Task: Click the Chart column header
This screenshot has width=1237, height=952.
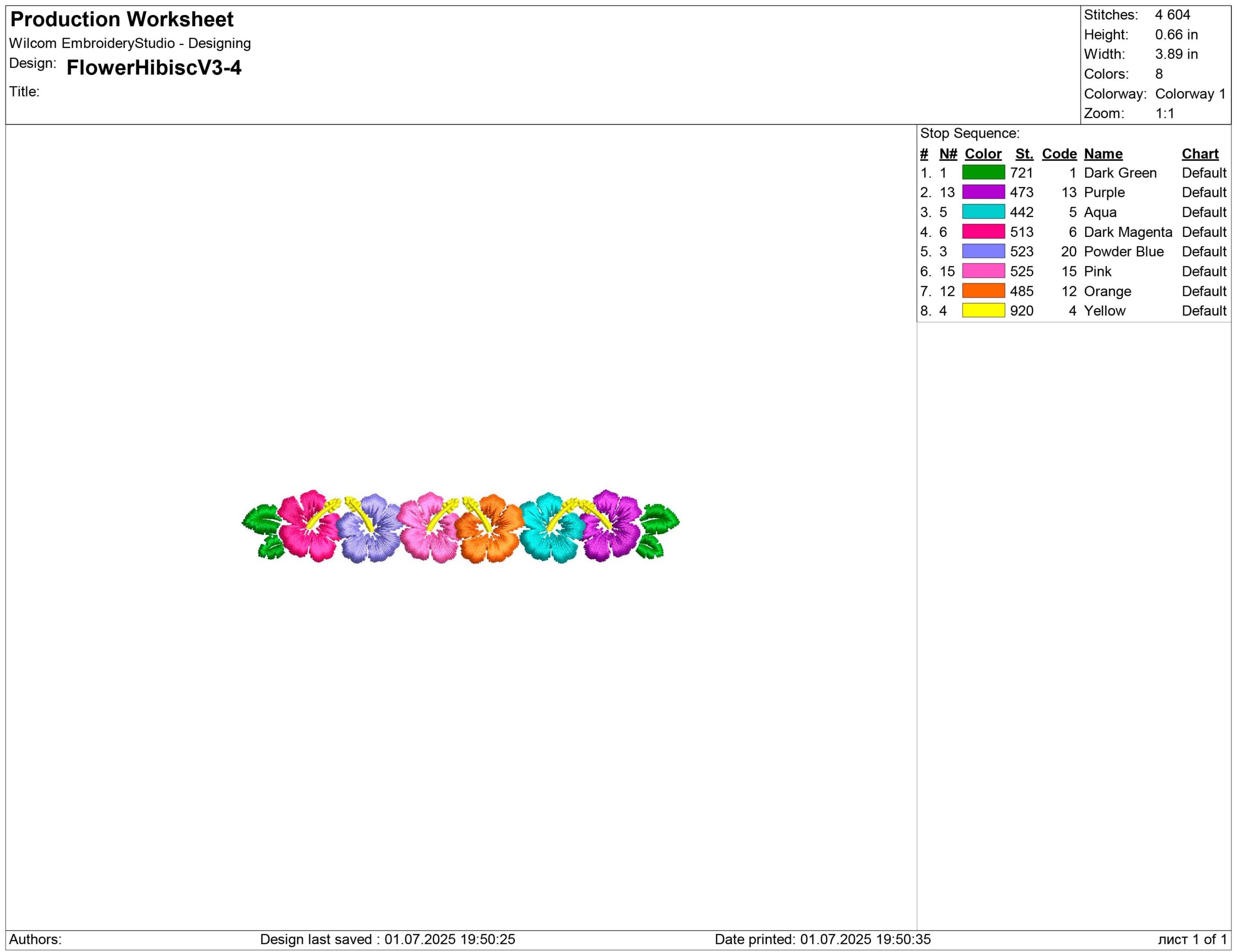Action: pos(1200,154)
